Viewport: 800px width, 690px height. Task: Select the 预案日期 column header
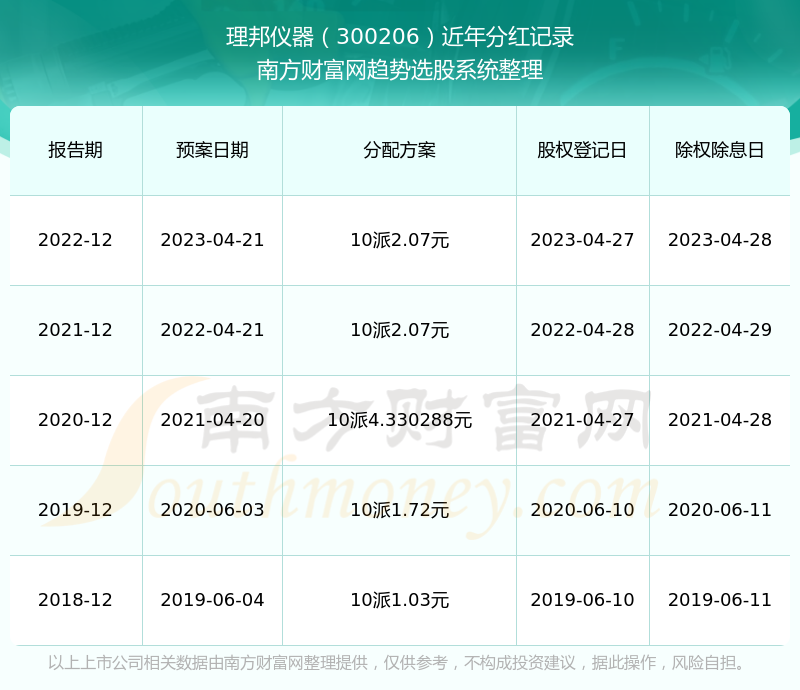click(212, 150)
